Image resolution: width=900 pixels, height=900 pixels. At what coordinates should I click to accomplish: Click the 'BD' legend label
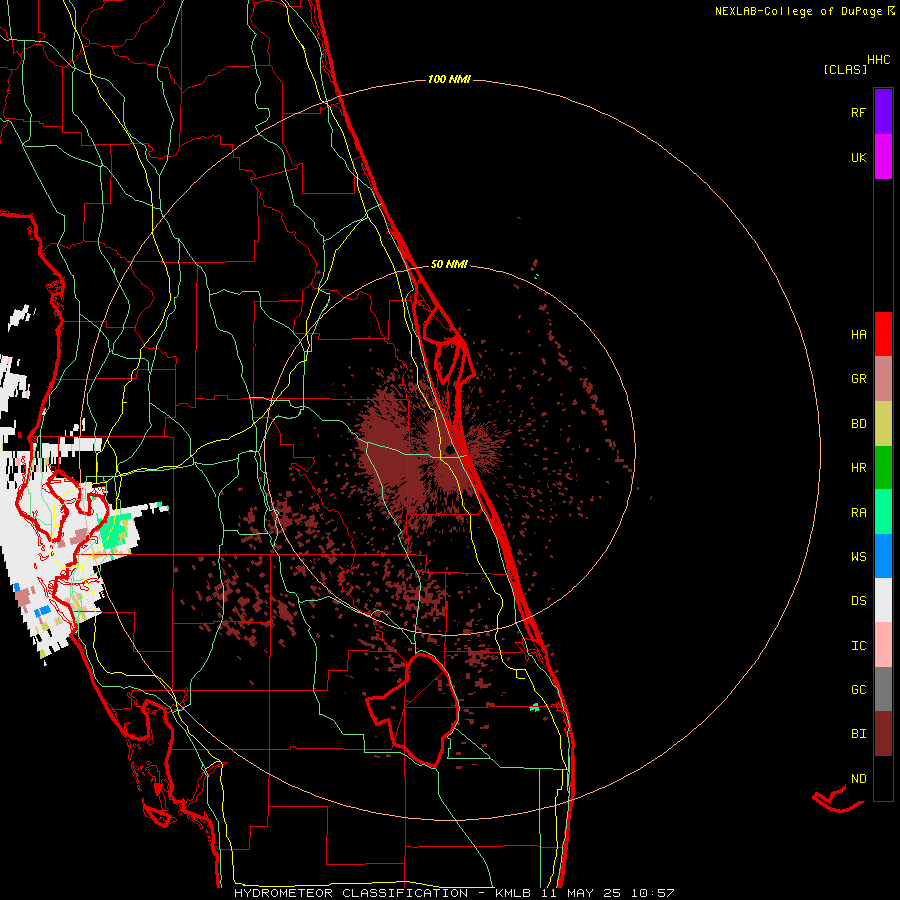pyautogui.click(x=858, y=424)
